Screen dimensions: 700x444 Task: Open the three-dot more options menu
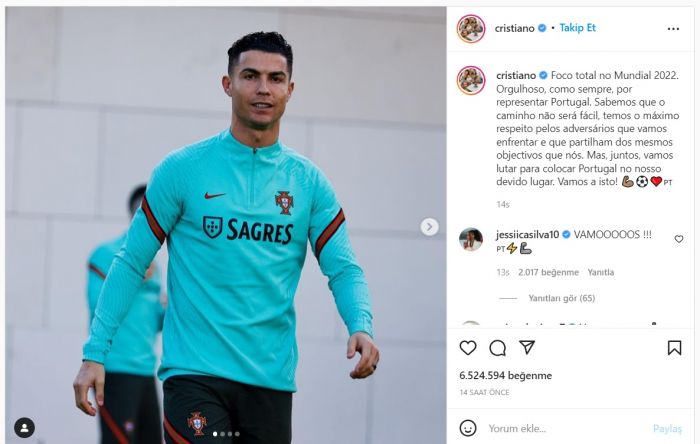coord(673,29)
